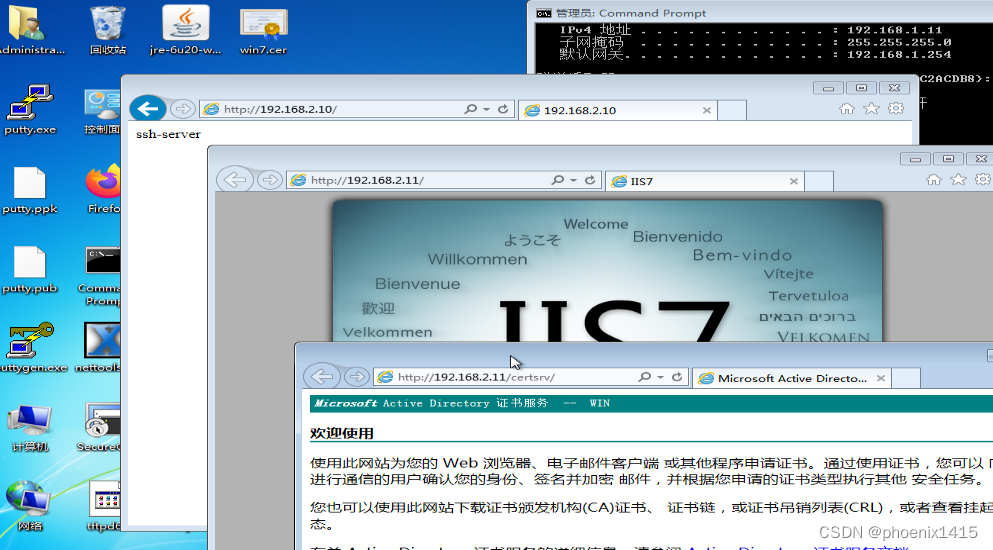Open the Firefox desktop shortcut
993x550 pixels.
click(103, 188)
